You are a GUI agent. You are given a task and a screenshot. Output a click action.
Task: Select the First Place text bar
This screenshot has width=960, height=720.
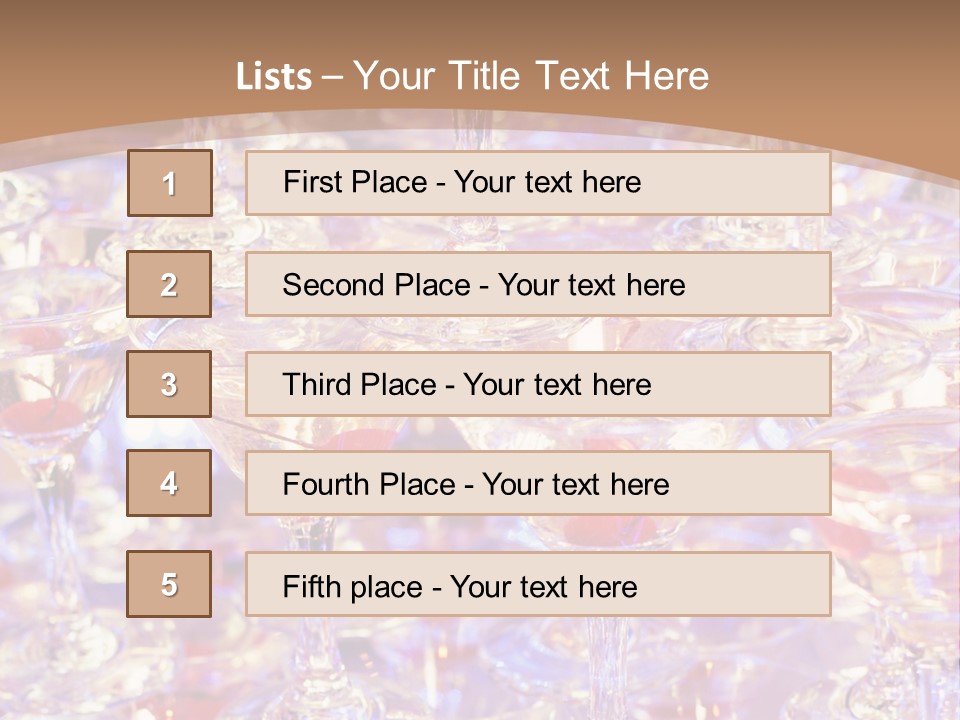pyautogui.click(x=538, y=183)
